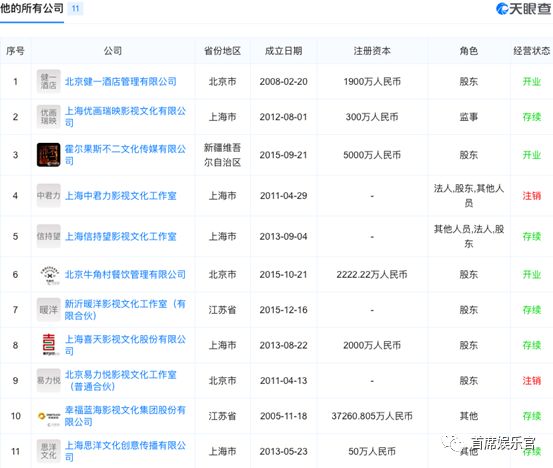
Task: Click the 2000万人民币 capital cell
Action: click(372, 345)
